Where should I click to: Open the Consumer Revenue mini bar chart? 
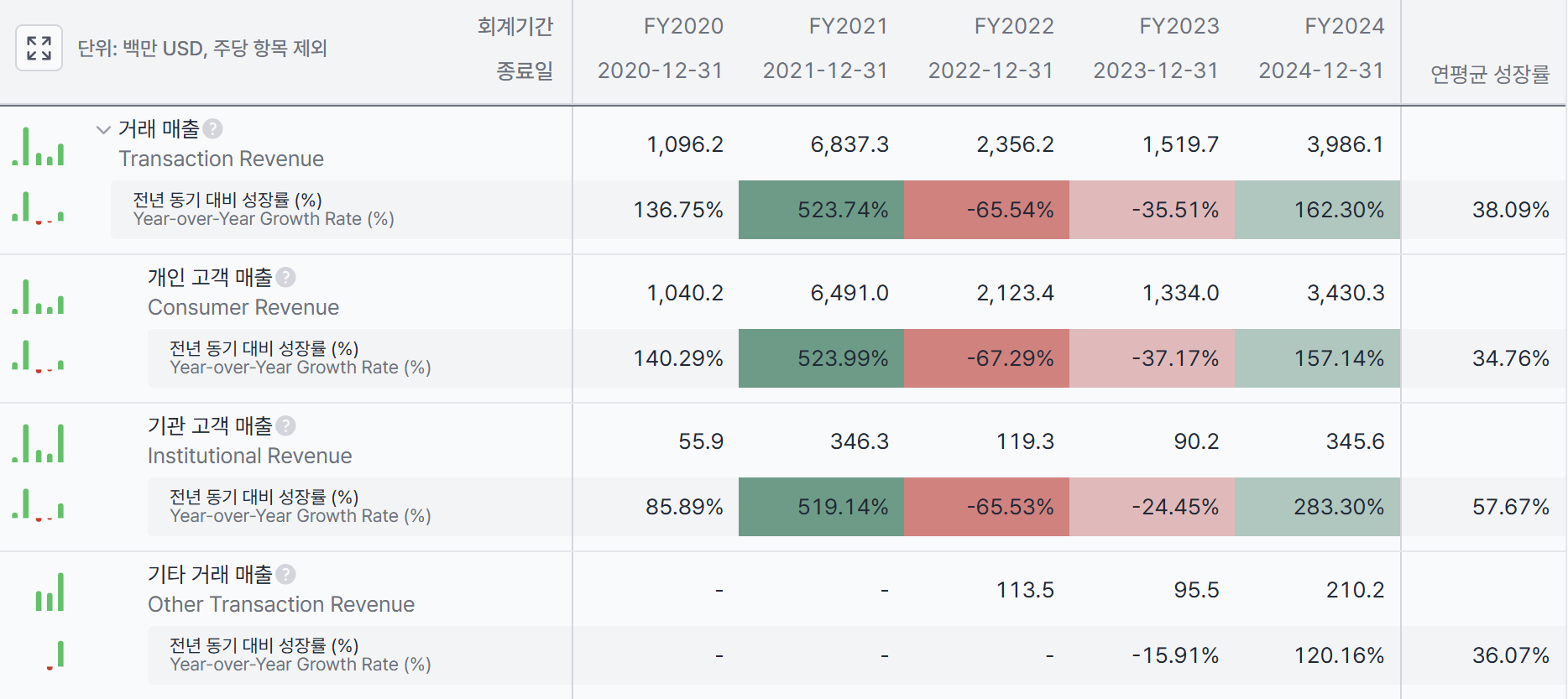point(38,295)
